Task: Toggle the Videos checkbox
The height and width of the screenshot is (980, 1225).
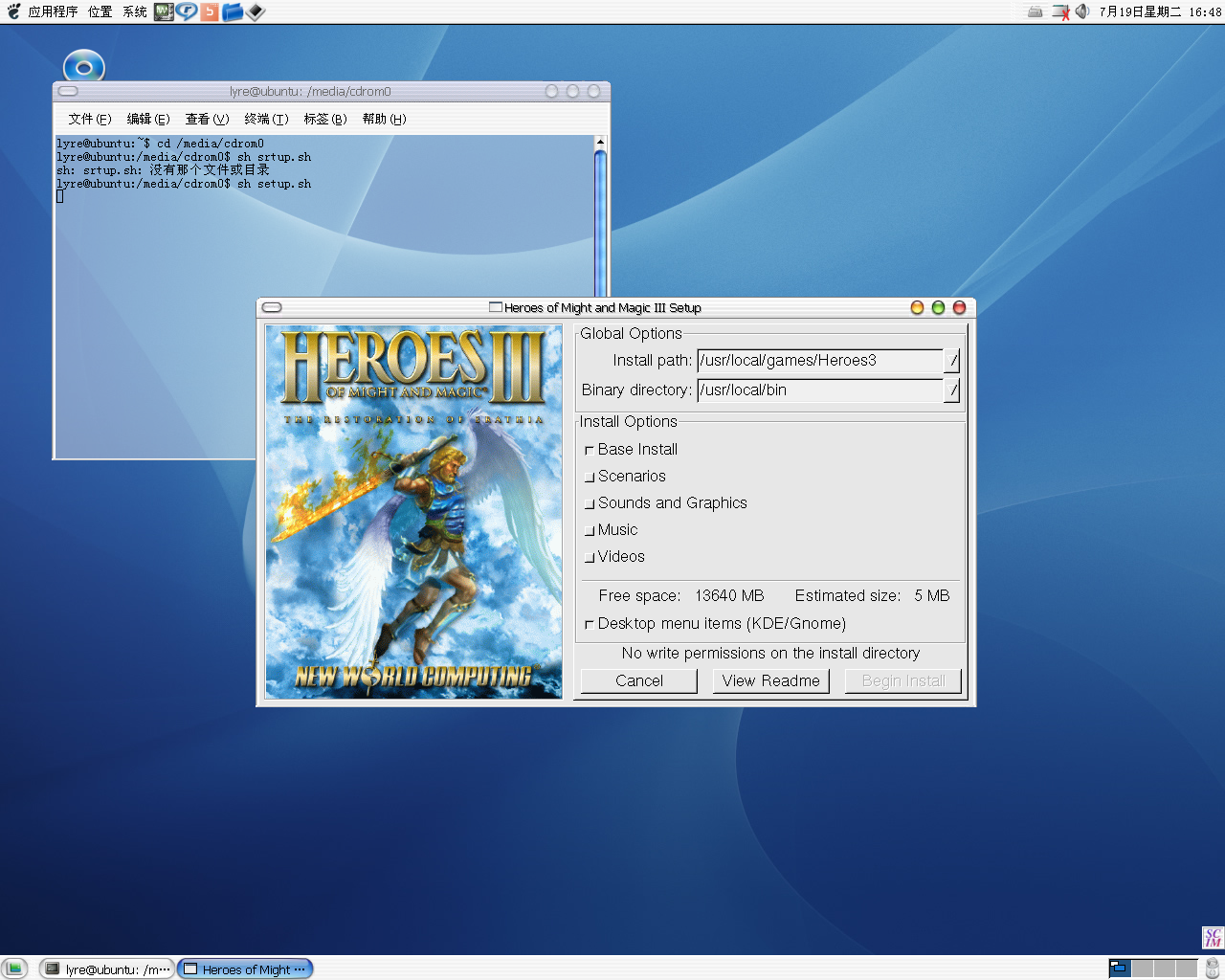Action: click(590, 557)
